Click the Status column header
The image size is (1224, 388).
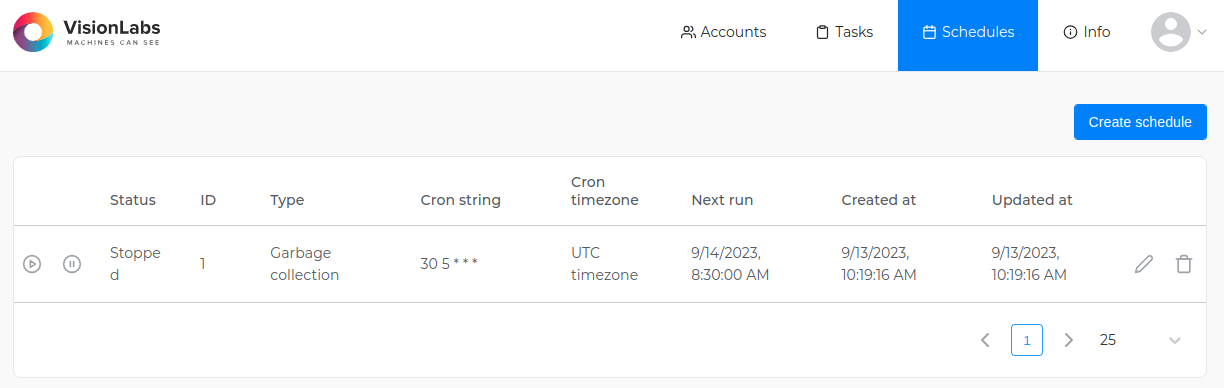pyautogui.click(x=133, y=200)
